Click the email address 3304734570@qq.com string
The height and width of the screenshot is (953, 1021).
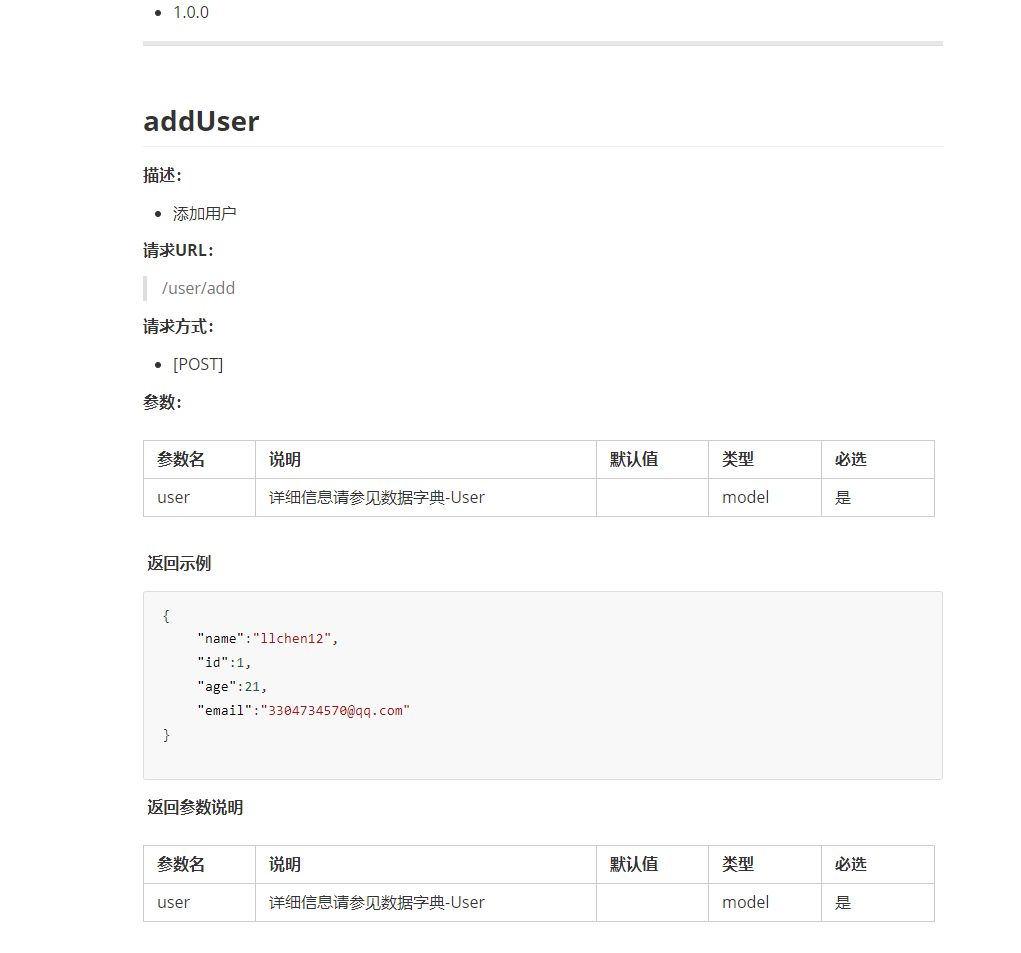335,710
